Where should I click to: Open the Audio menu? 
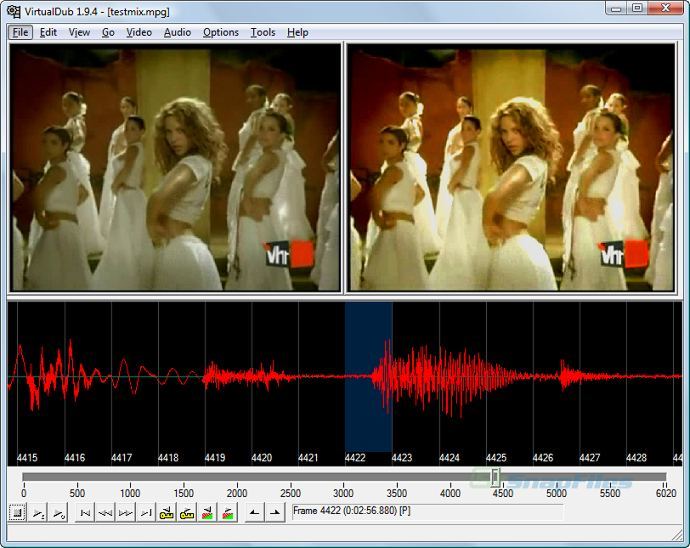177,33
